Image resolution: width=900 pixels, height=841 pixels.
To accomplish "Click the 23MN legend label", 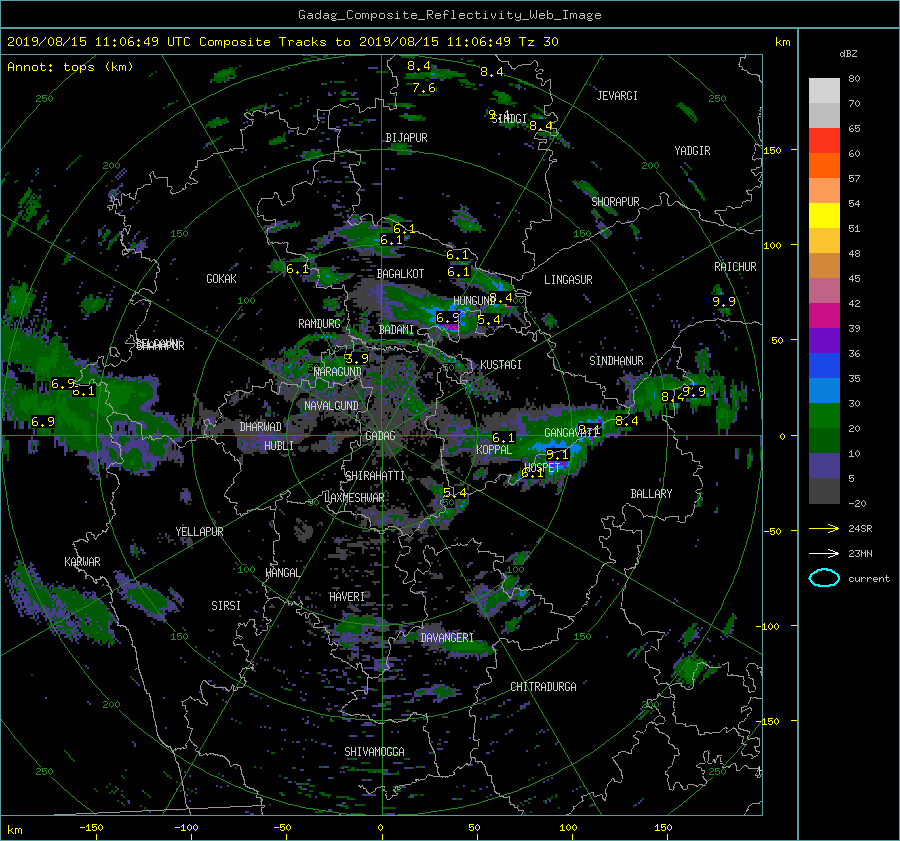I will [860, 553].
